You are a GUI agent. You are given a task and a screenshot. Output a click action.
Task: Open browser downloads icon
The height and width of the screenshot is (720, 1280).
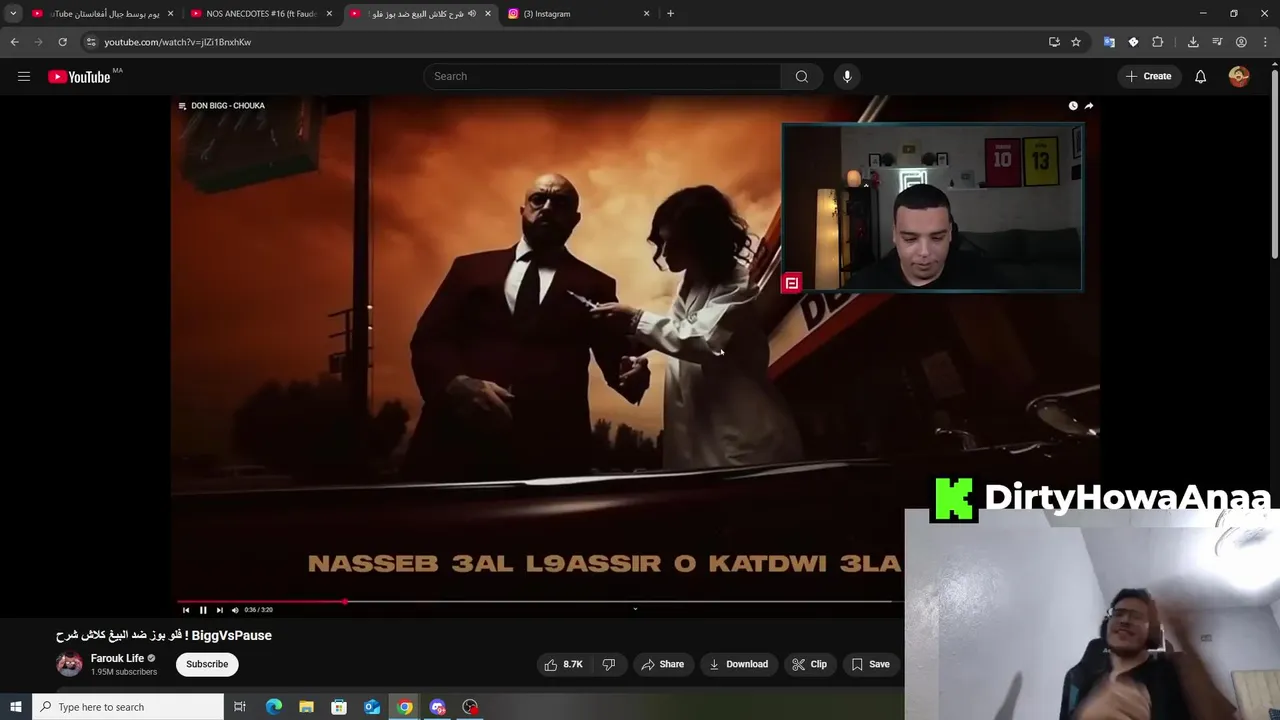1193,42
